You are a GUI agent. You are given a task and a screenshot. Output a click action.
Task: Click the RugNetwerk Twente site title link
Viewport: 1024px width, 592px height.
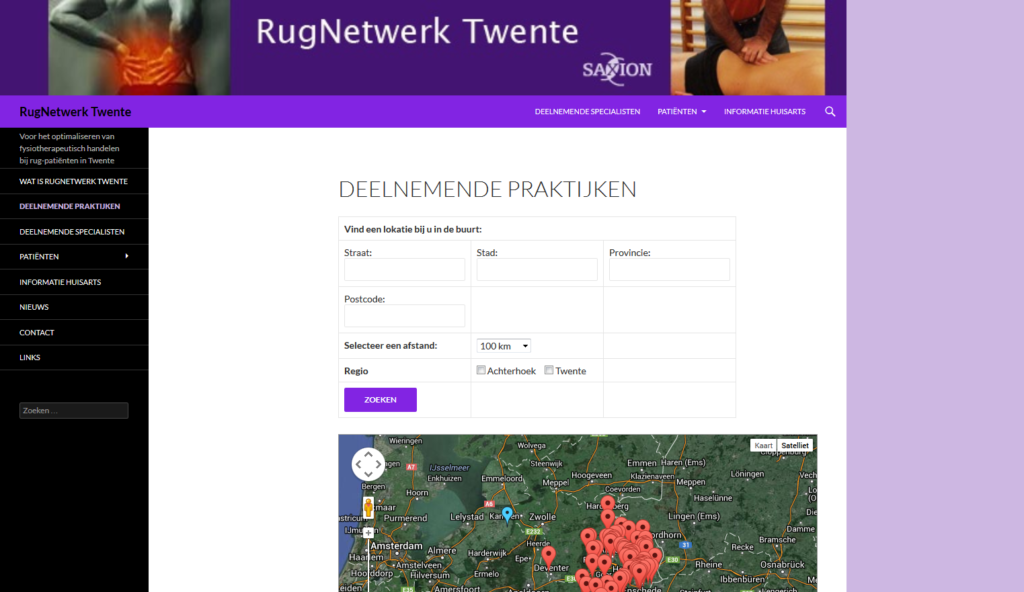tap(75, 112)
